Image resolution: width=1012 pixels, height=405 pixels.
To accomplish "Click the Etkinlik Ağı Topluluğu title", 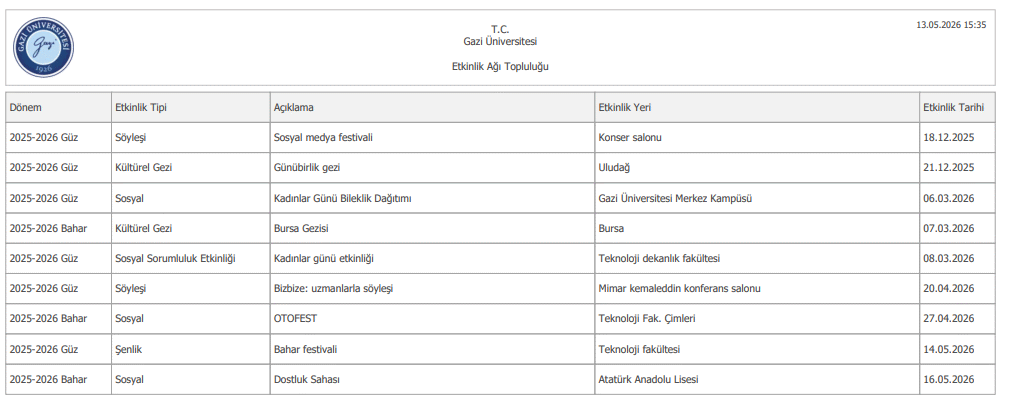I will 500,66.
